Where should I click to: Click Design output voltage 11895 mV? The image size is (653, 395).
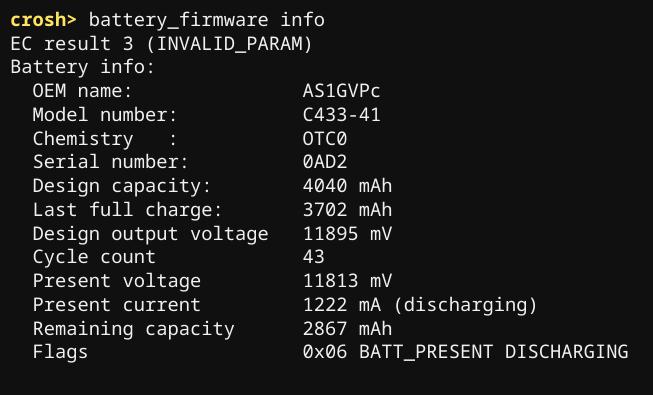347,233
